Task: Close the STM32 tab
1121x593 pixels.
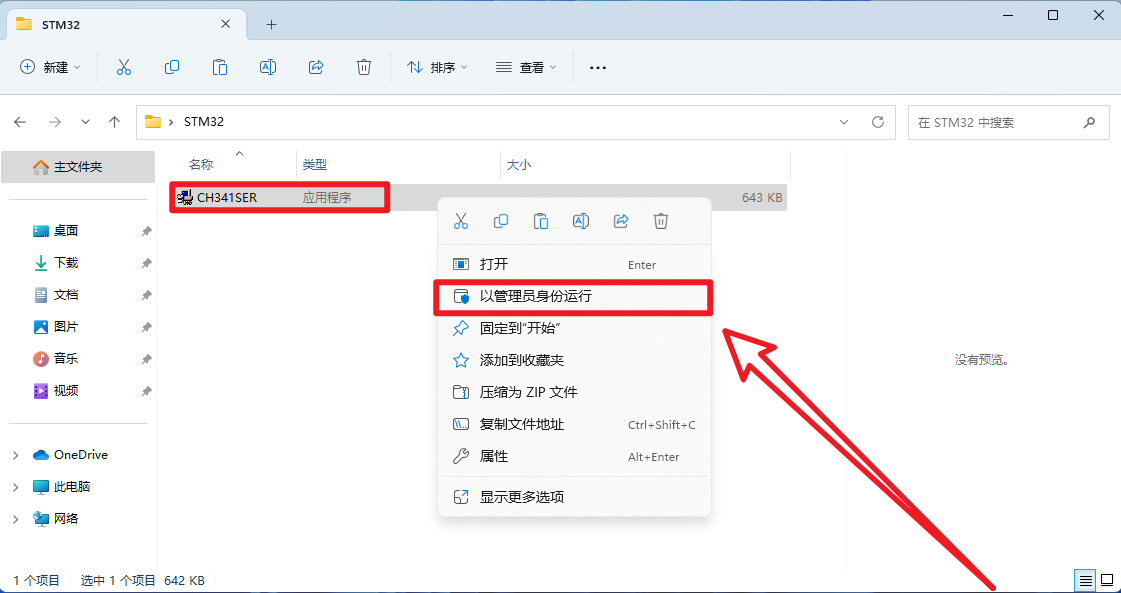Action: pos(226,24)
